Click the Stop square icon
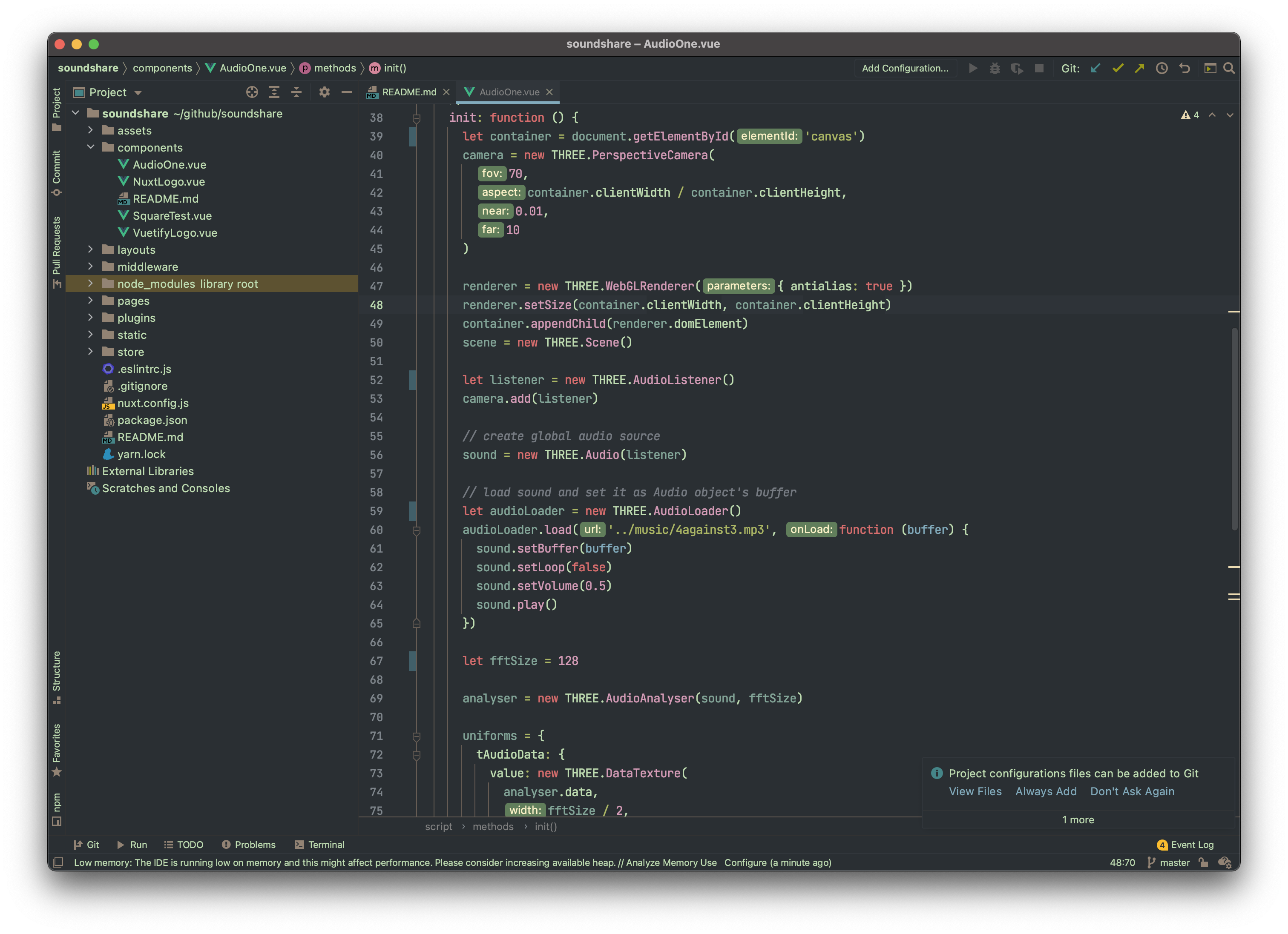 point(1039,68)
